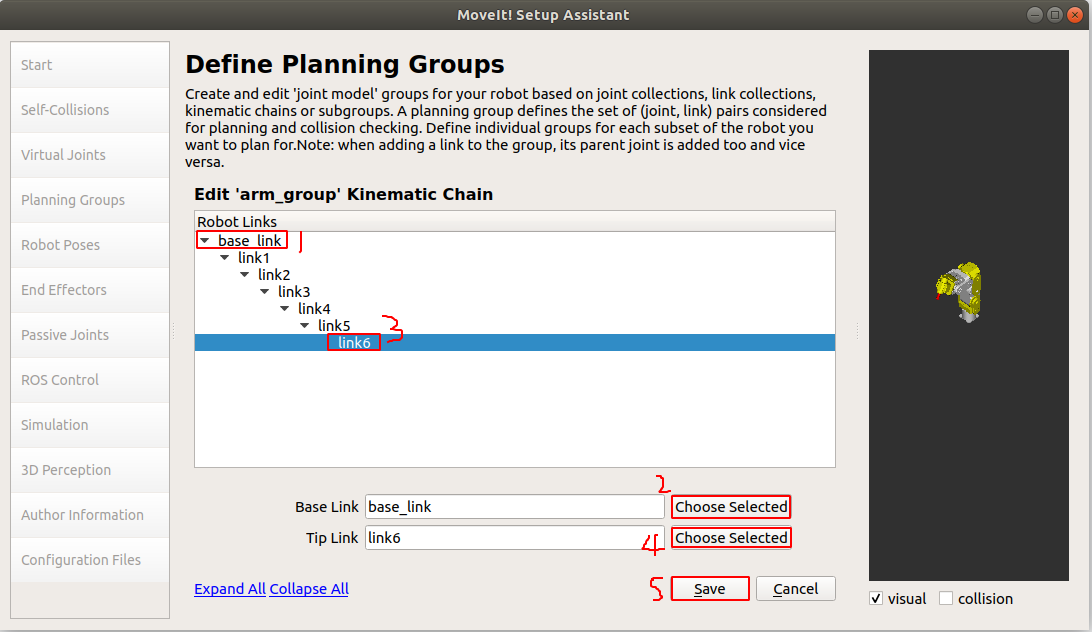Image resolution: width=1092 pixels, height=632 pixels.
Task: Save the kinematic chain
Action: point(710,589)
